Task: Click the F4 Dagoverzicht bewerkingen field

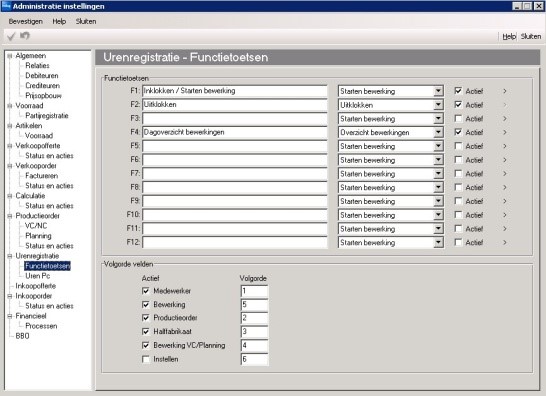Action: 234,132
